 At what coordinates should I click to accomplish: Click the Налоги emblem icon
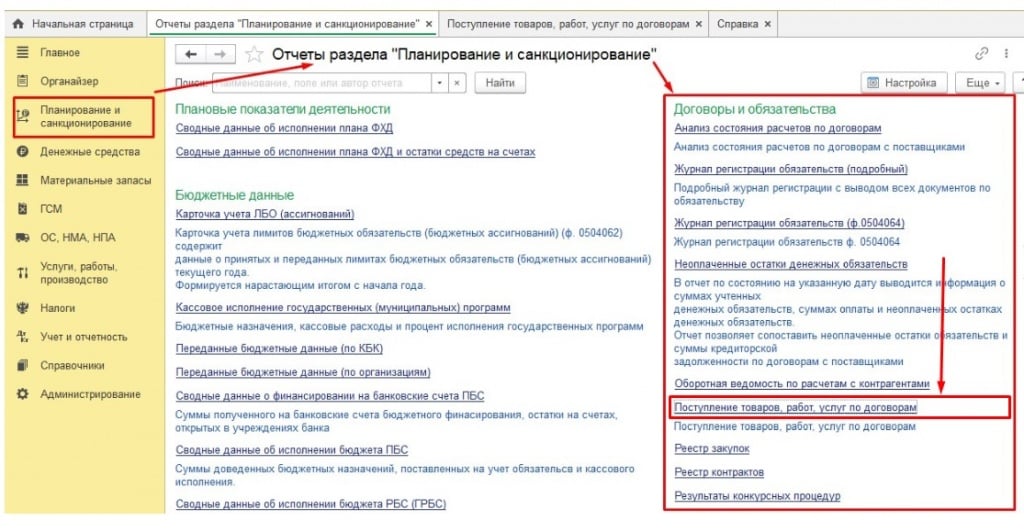point(22,308)
